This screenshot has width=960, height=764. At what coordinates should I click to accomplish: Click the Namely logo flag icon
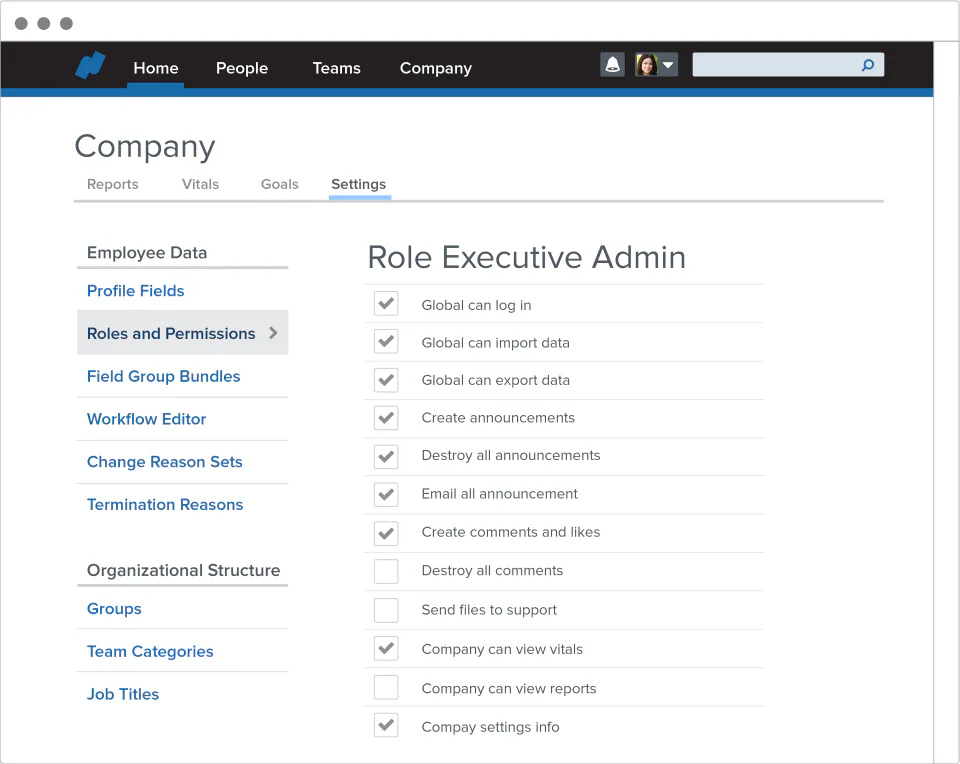pos(88,64)
